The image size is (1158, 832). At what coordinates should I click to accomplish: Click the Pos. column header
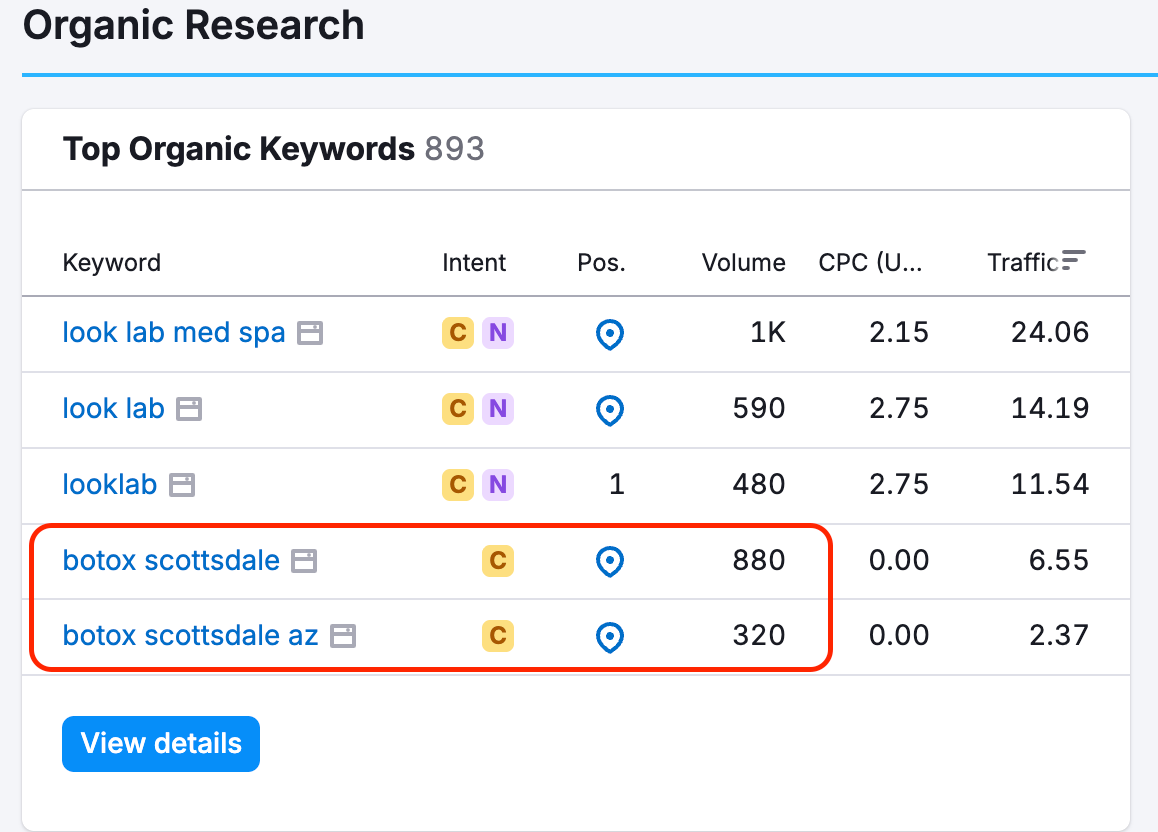pyautogui.click(x=601, y=263)
